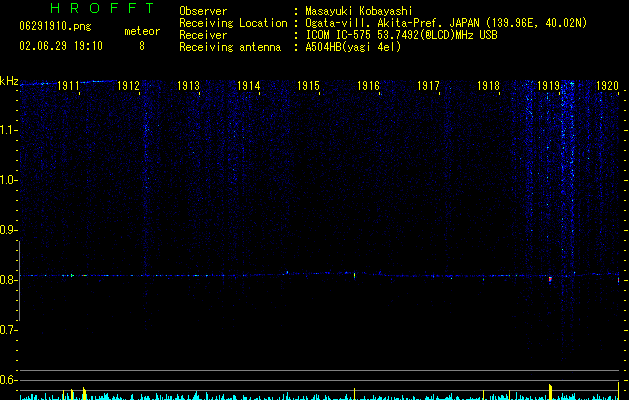The image size is (629, 400).
Task: Click the Receiving antenna label
Action: tap(230, 47)
